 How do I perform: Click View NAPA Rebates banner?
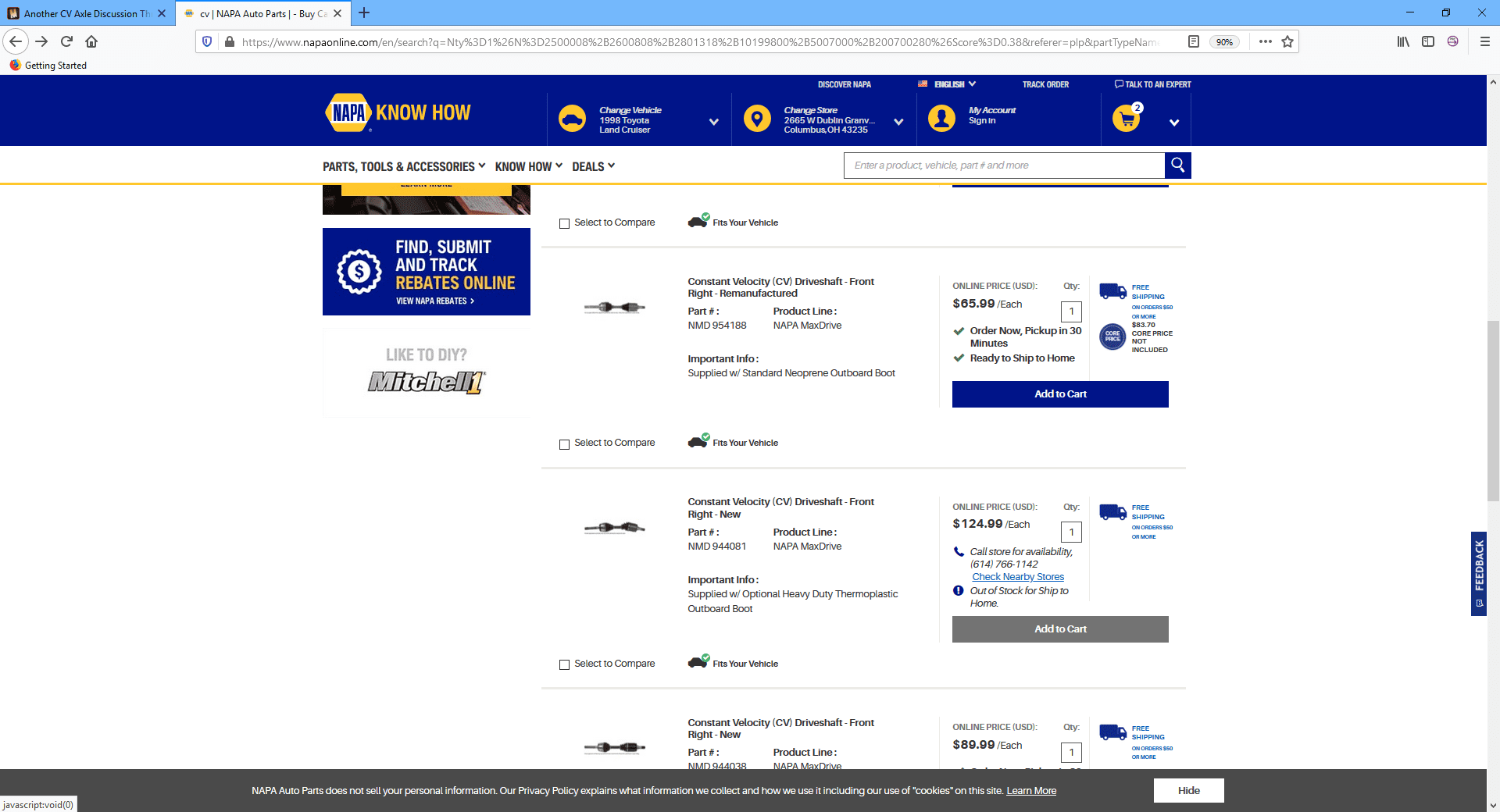pos(427,272)
